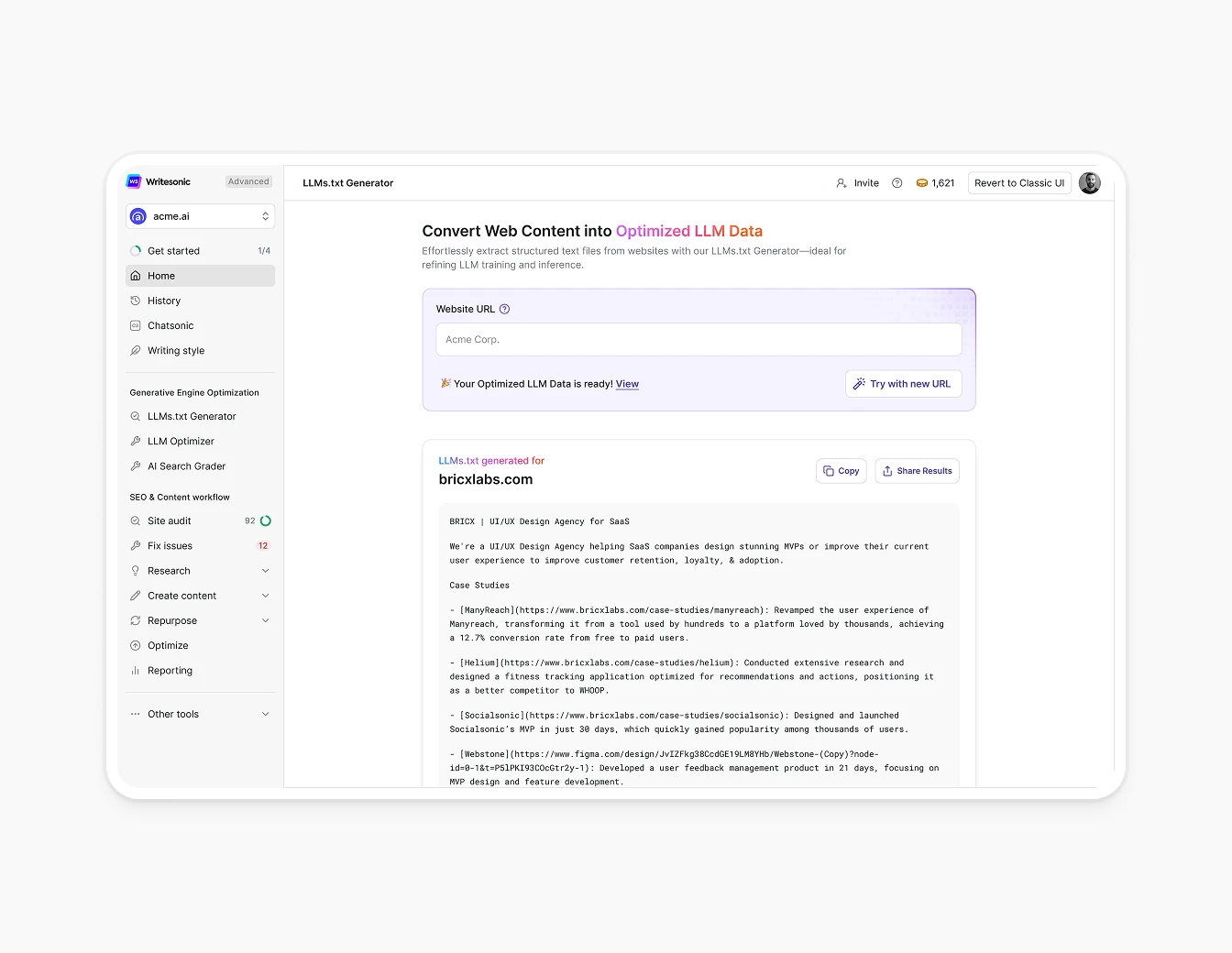Open the Optimize tool
Image resolution: width=1232 pixels, height=953 pixels.
tap(168, 645)
